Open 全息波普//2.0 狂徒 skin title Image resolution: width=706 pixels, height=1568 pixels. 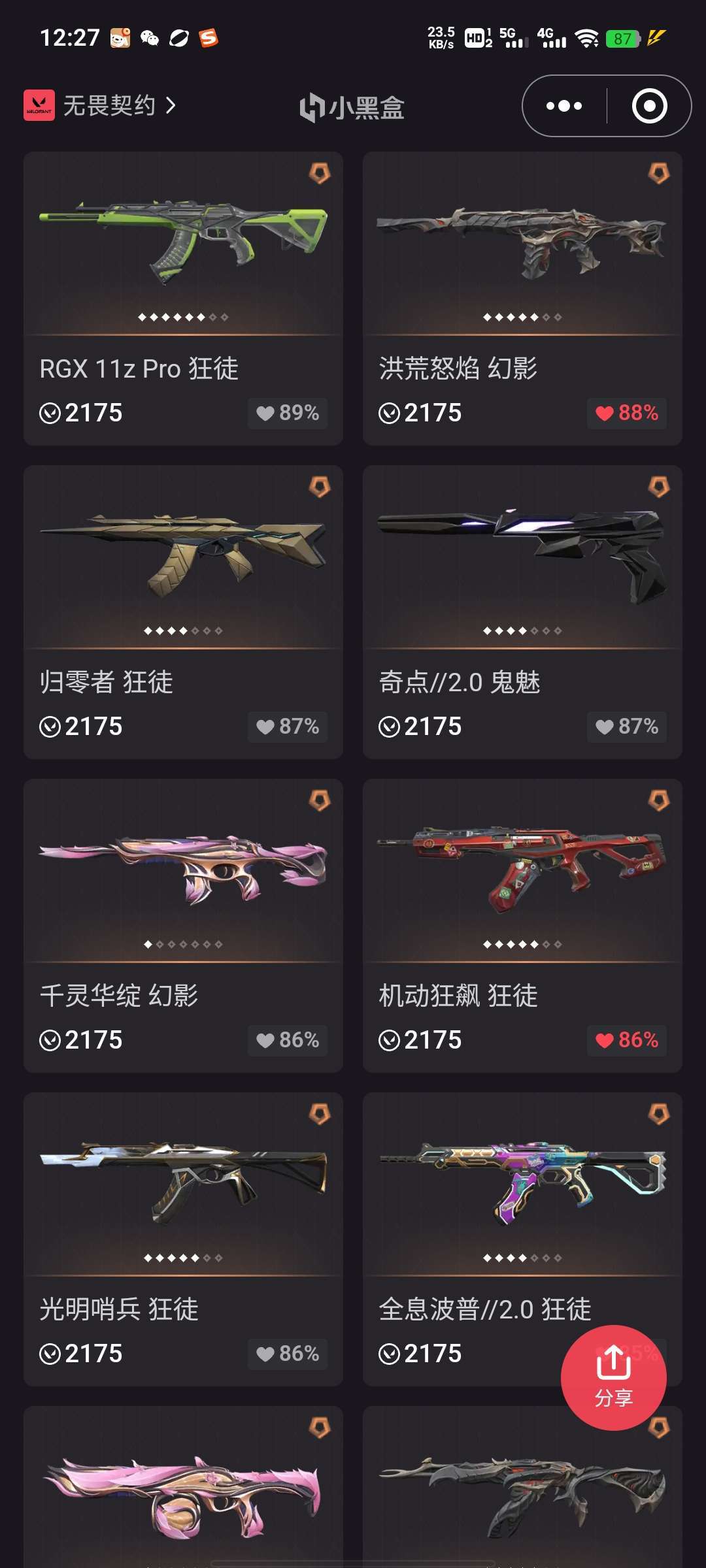[x=485, y=1309]
